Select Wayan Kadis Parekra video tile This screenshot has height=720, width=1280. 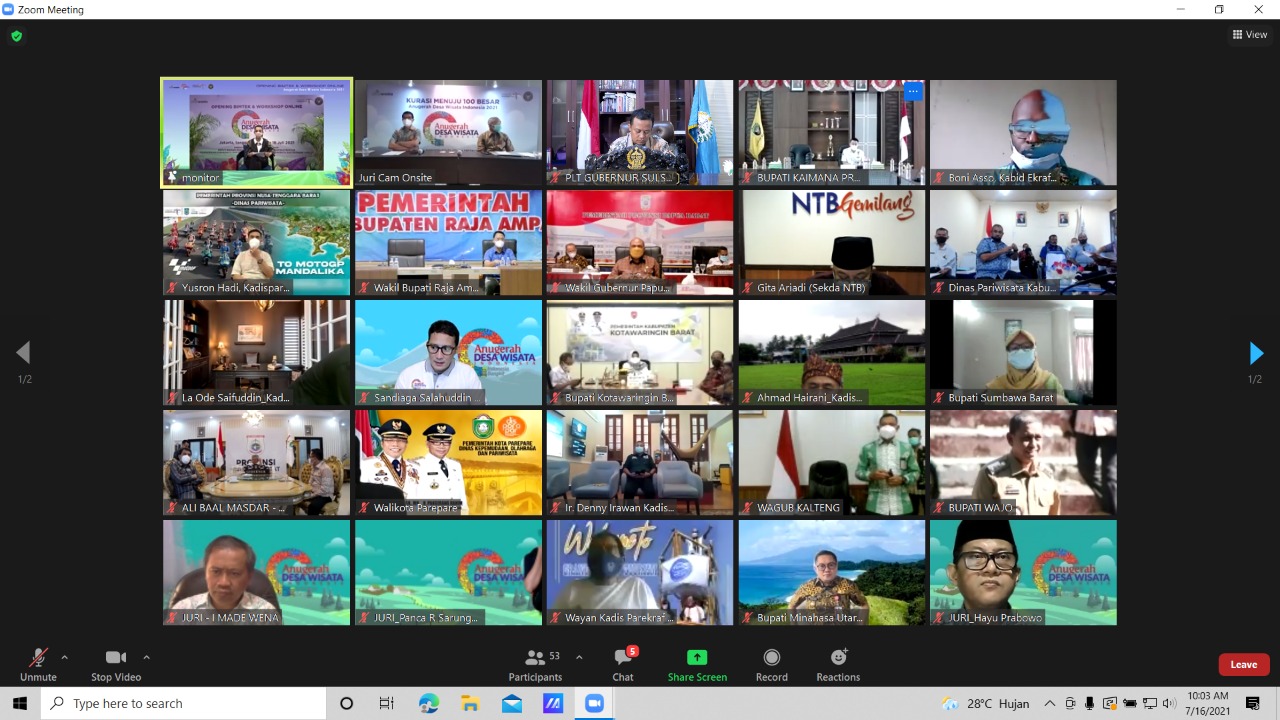click(x=640, y=573)
